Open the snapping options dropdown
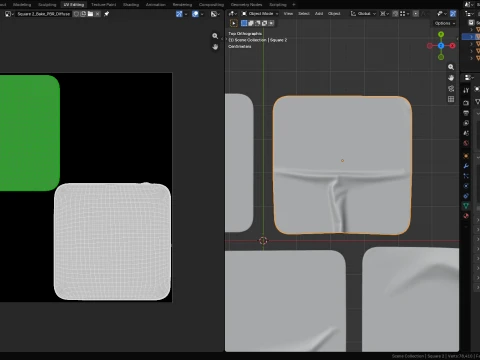Screen dimensions: 480x360 [404, 14]
